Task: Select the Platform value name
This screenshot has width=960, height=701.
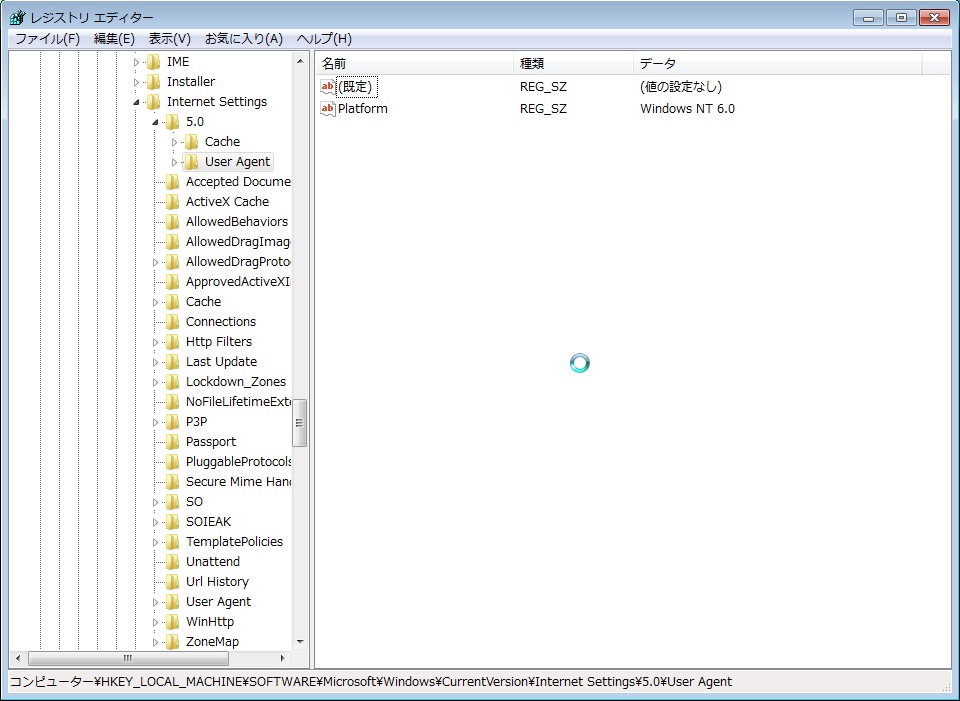Action: [362, 108]
